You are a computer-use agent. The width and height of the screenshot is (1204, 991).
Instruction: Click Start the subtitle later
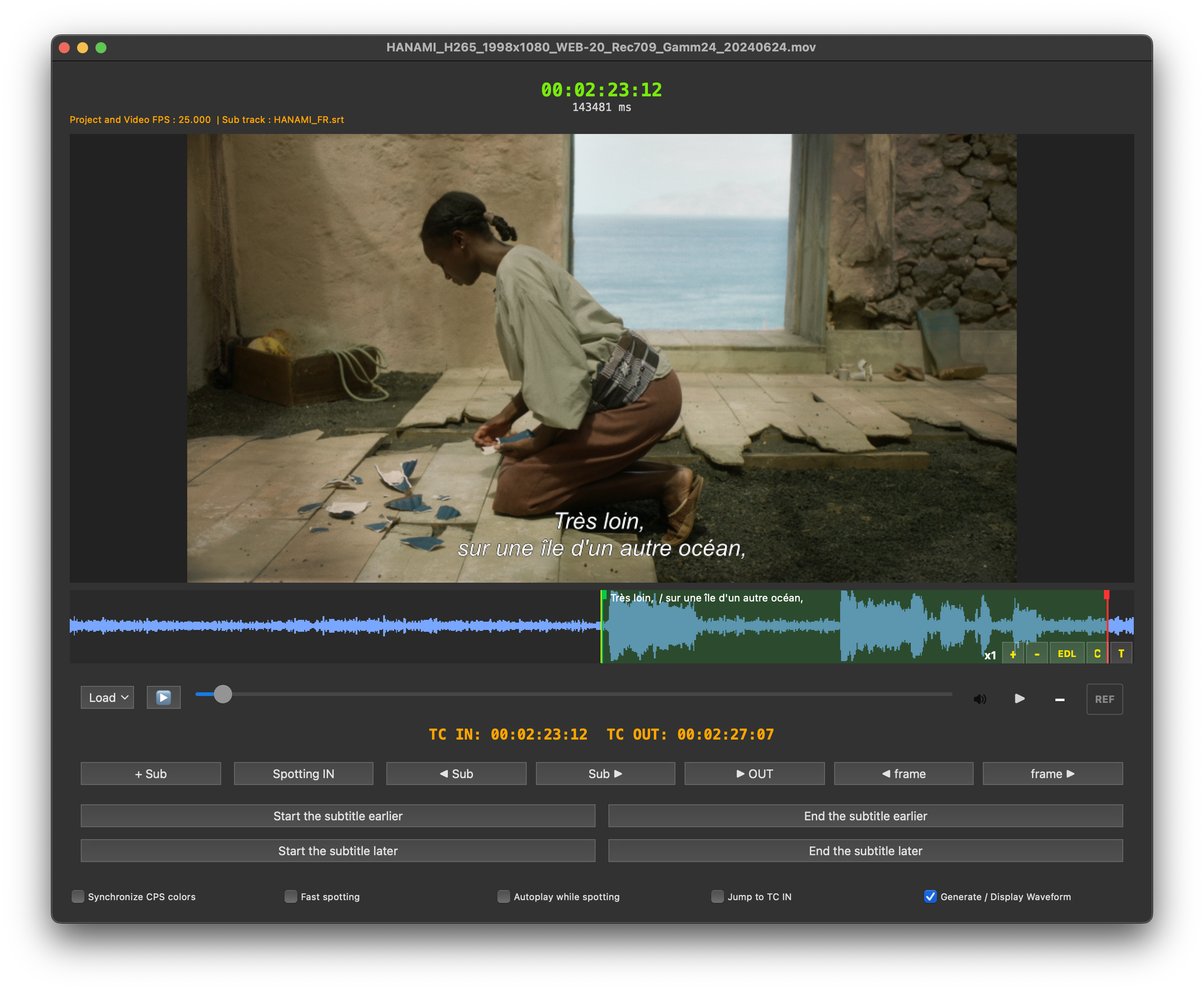(x=338, y=851)
